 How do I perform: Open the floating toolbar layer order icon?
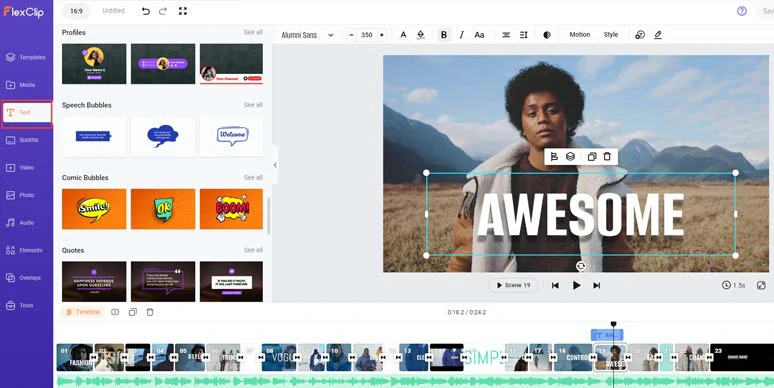click(570, 156)
